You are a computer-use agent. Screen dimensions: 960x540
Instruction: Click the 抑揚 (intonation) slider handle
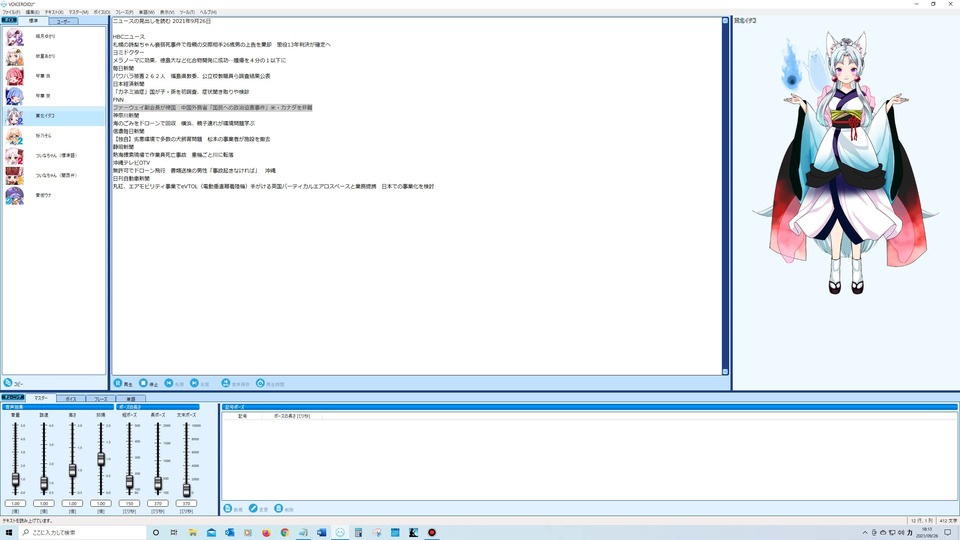coord(101,459)
